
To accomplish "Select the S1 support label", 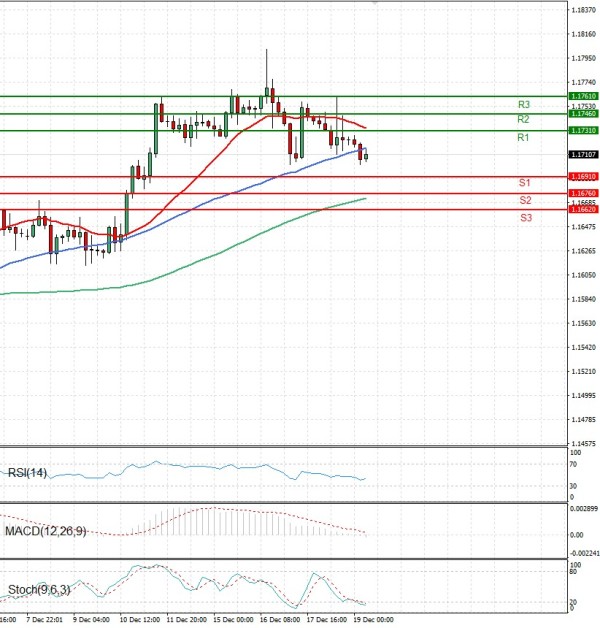I will tap(523, 184).
